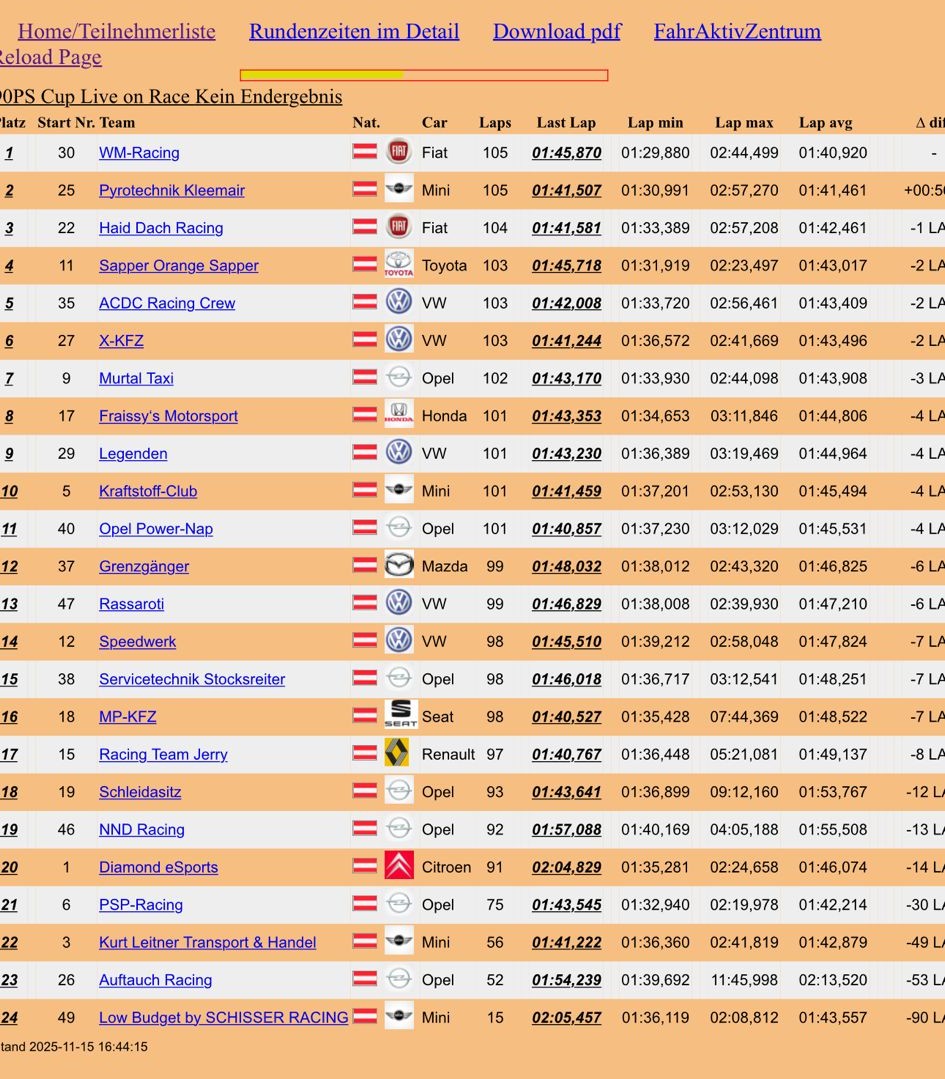Click last lap time 02:05,457
The height and width of the screenshot is (1079, 945).
[566, 1018]
